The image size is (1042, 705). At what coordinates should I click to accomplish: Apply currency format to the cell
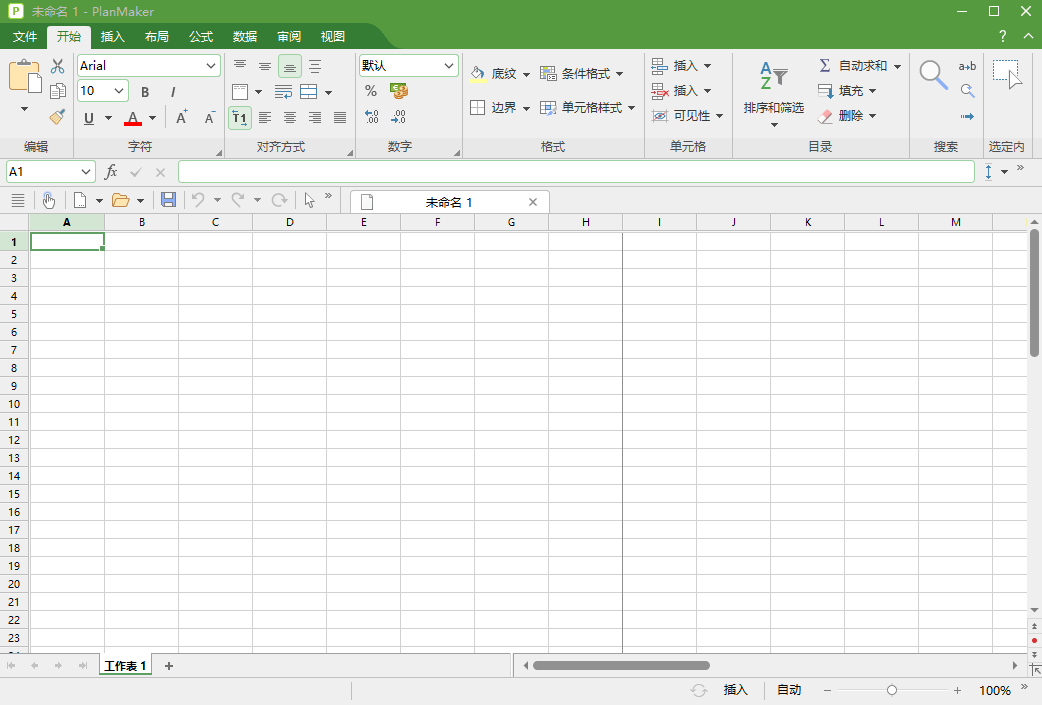[398, 90]
